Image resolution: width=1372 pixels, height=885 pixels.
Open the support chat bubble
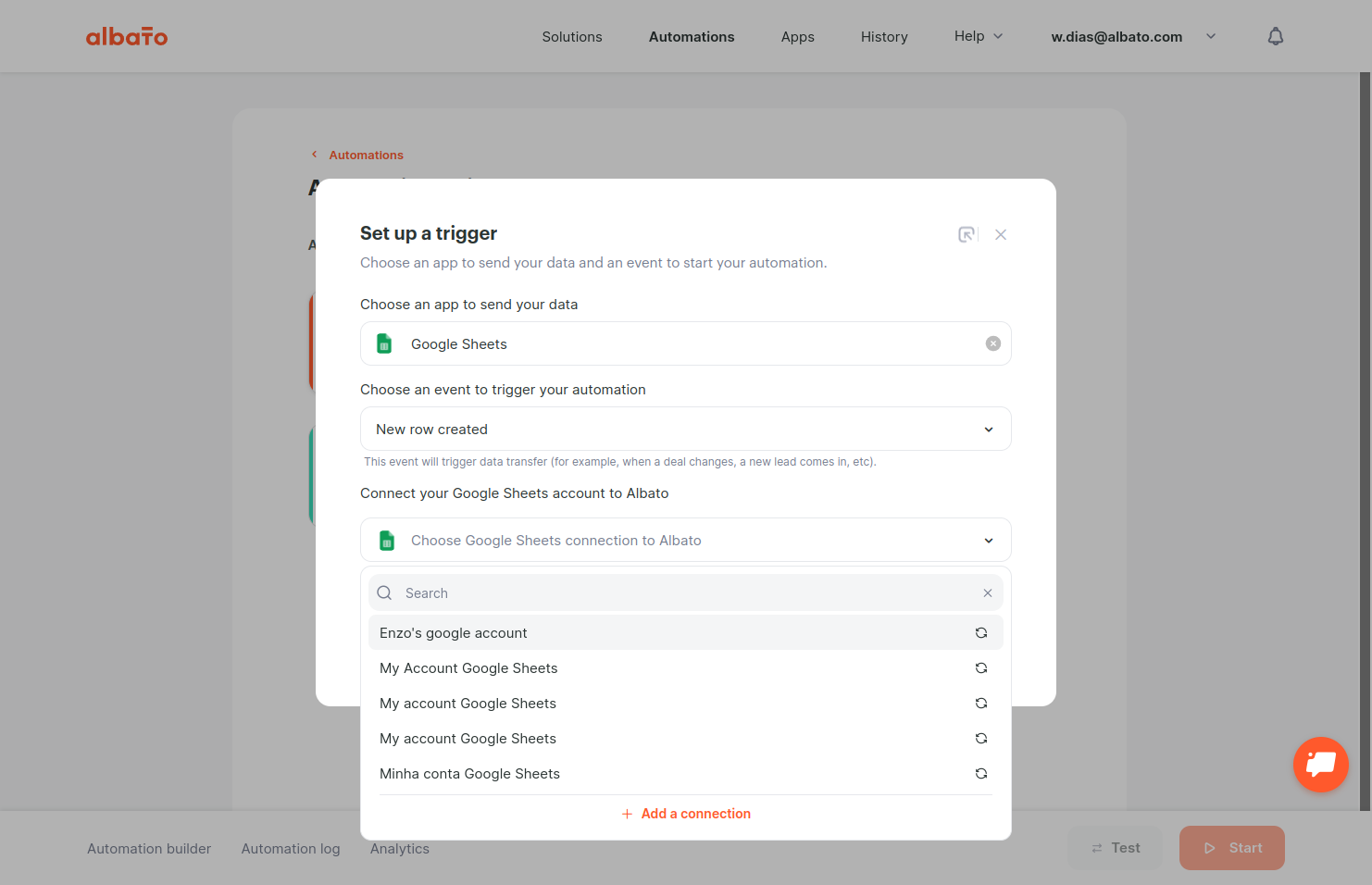tap(1320, 764)
